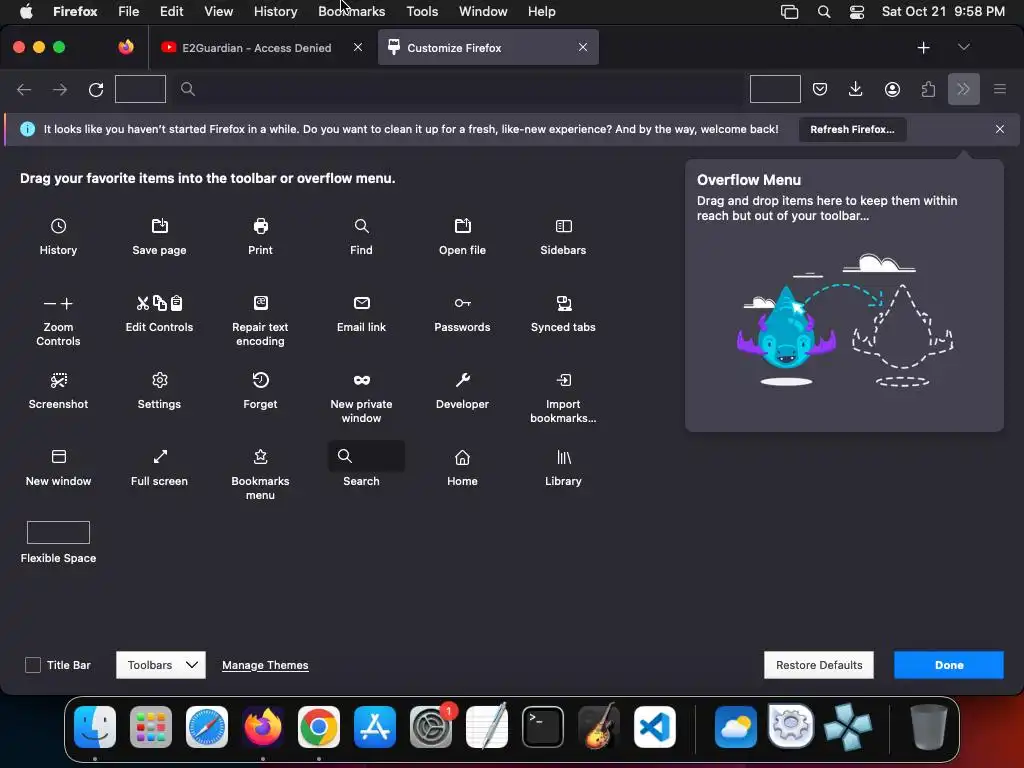1024x768 pixels.
Task: Open Terminal from the Dock
Action: click(x=543, y=727)
